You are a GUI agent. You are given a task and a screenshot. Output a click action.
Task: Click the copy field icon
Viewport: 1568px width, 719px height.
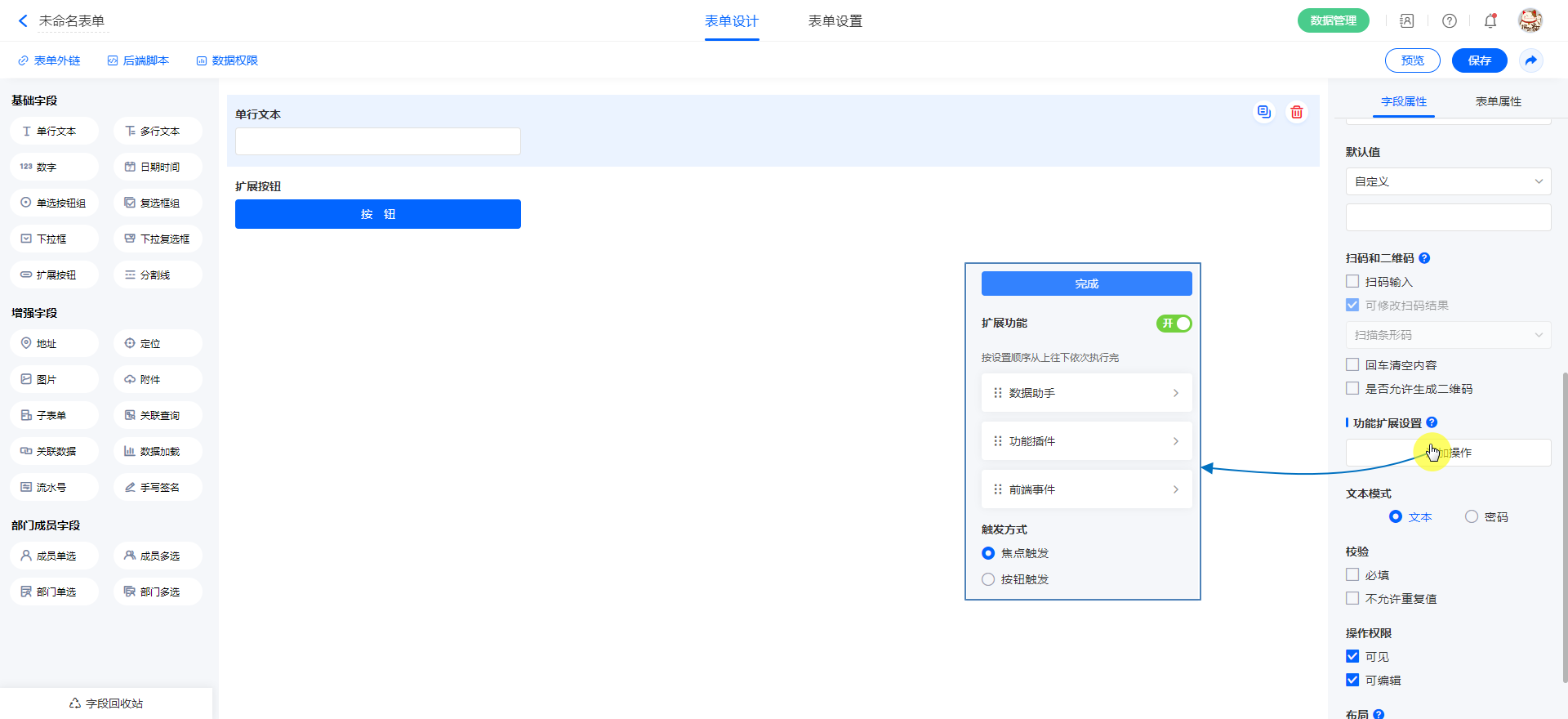pyautogui.click(x=1263, y=112)
